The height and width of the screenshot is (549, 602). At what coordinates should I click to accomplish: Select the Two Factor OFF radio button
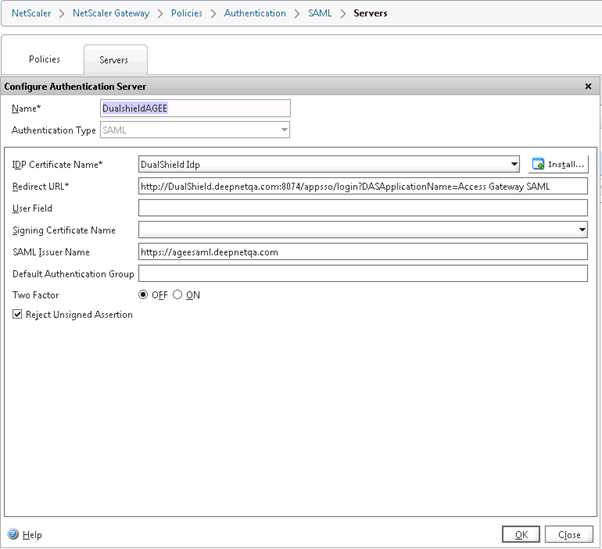(x=143, y=295)
